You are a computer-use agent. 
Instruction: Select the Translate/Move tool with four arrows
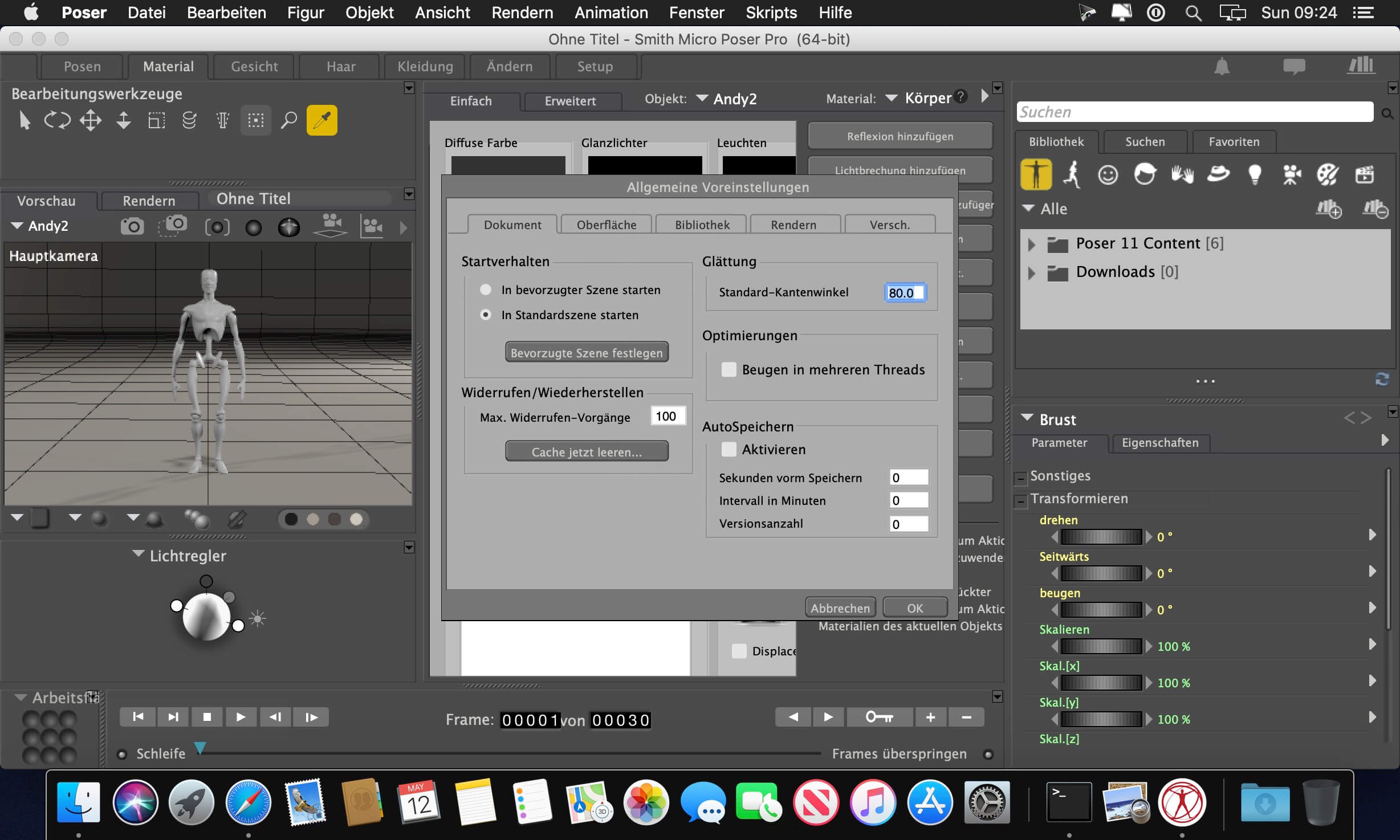pos(91,121)
